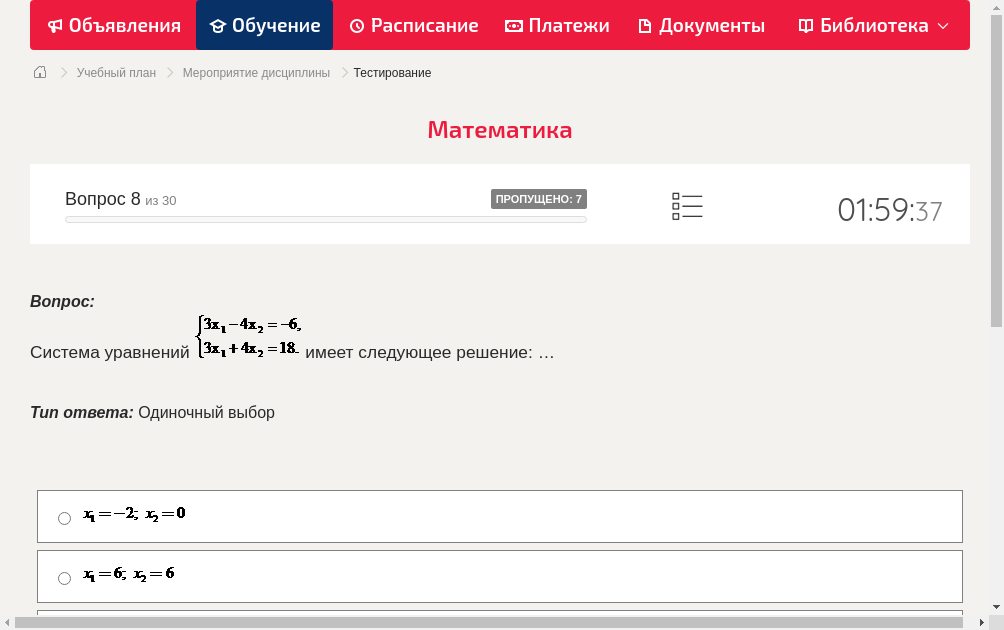This screenshot has height=630, width=1004.
Task: Open the Платежи menu item
Action: [557, 25]
